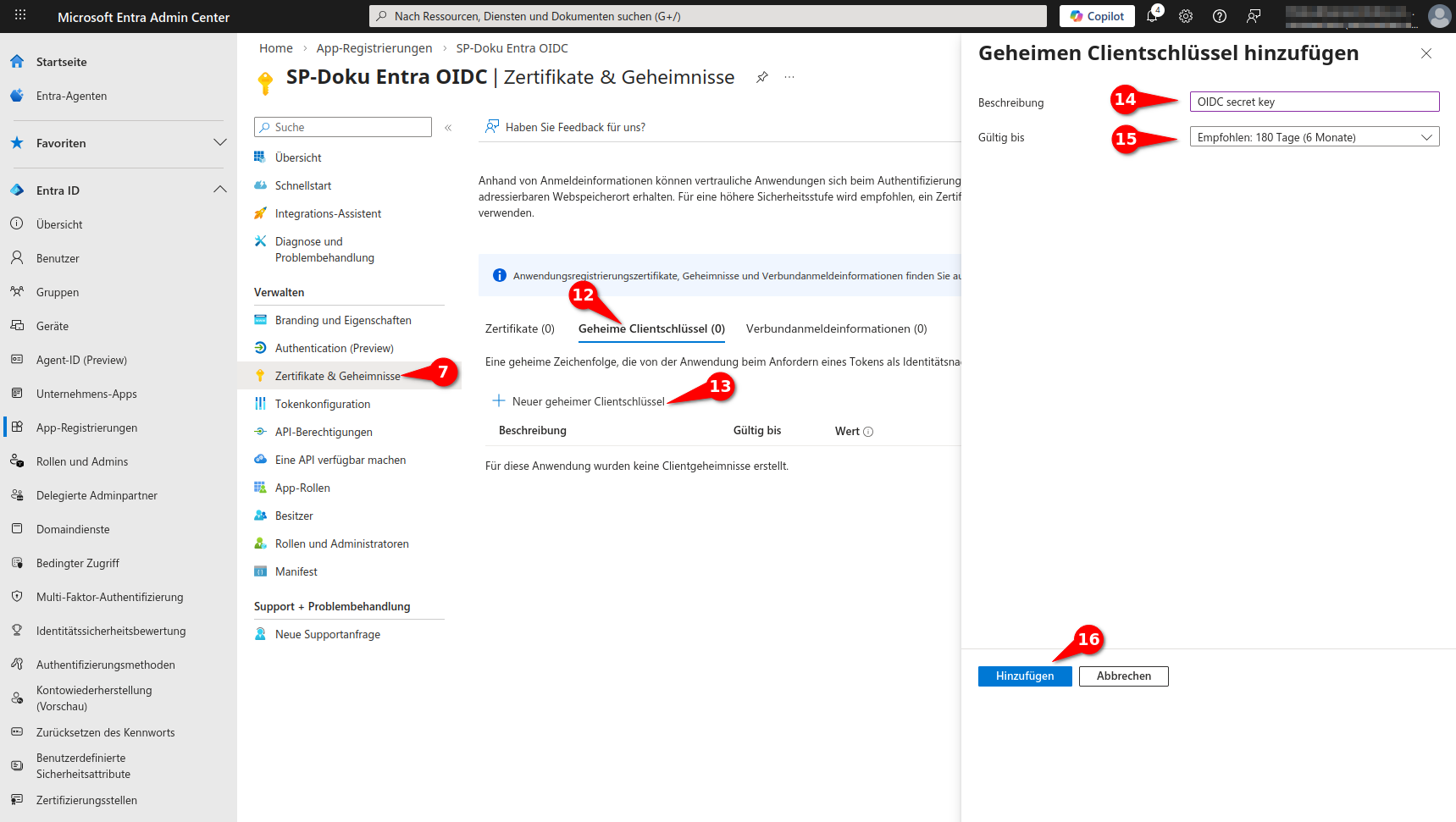The image size is (1456, 822).
Task: Collapse the Entra ID section
Action: click(x=219, y=190)
